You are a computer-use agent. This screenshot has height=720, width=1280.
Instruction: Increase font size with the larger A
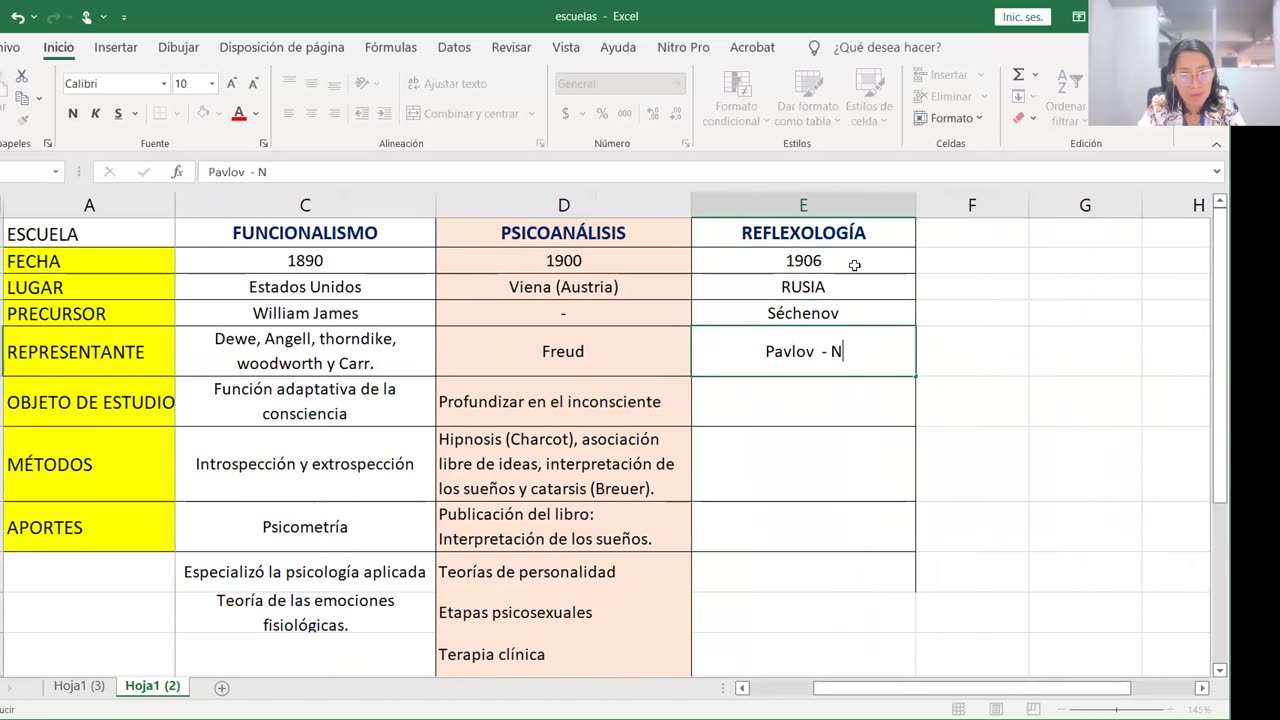pyautogui.click(x=232, y=84)
